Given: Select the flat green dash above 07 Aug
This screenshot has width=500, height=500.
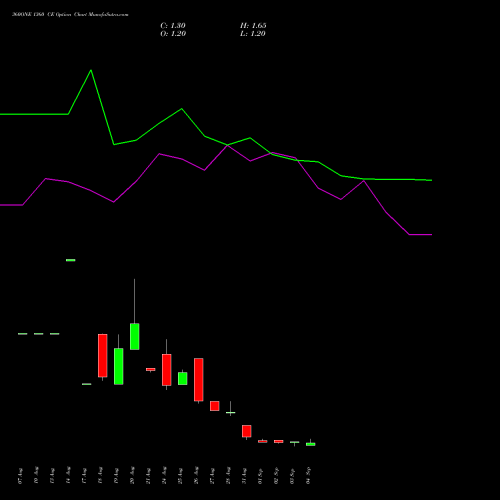Looking at the screenshot, I should (x=23, y=334).
